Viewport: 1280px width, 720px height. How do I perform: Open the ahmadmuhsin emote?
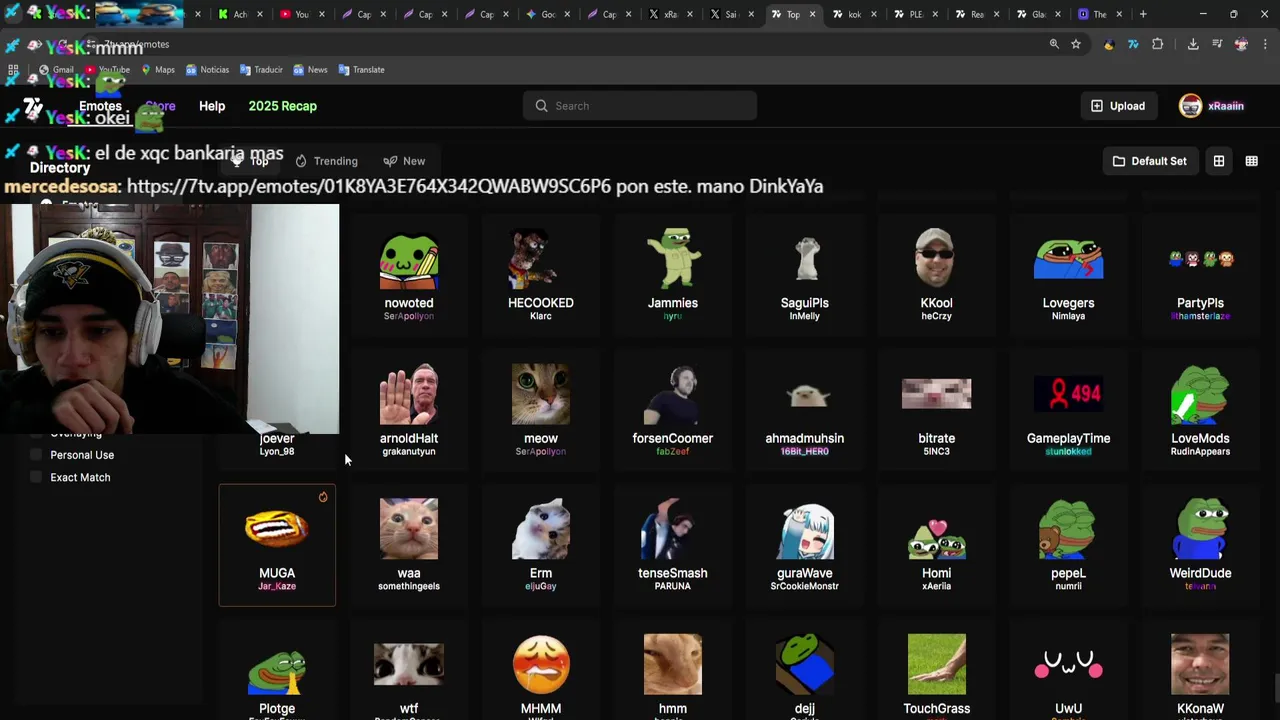click(805, 408)
